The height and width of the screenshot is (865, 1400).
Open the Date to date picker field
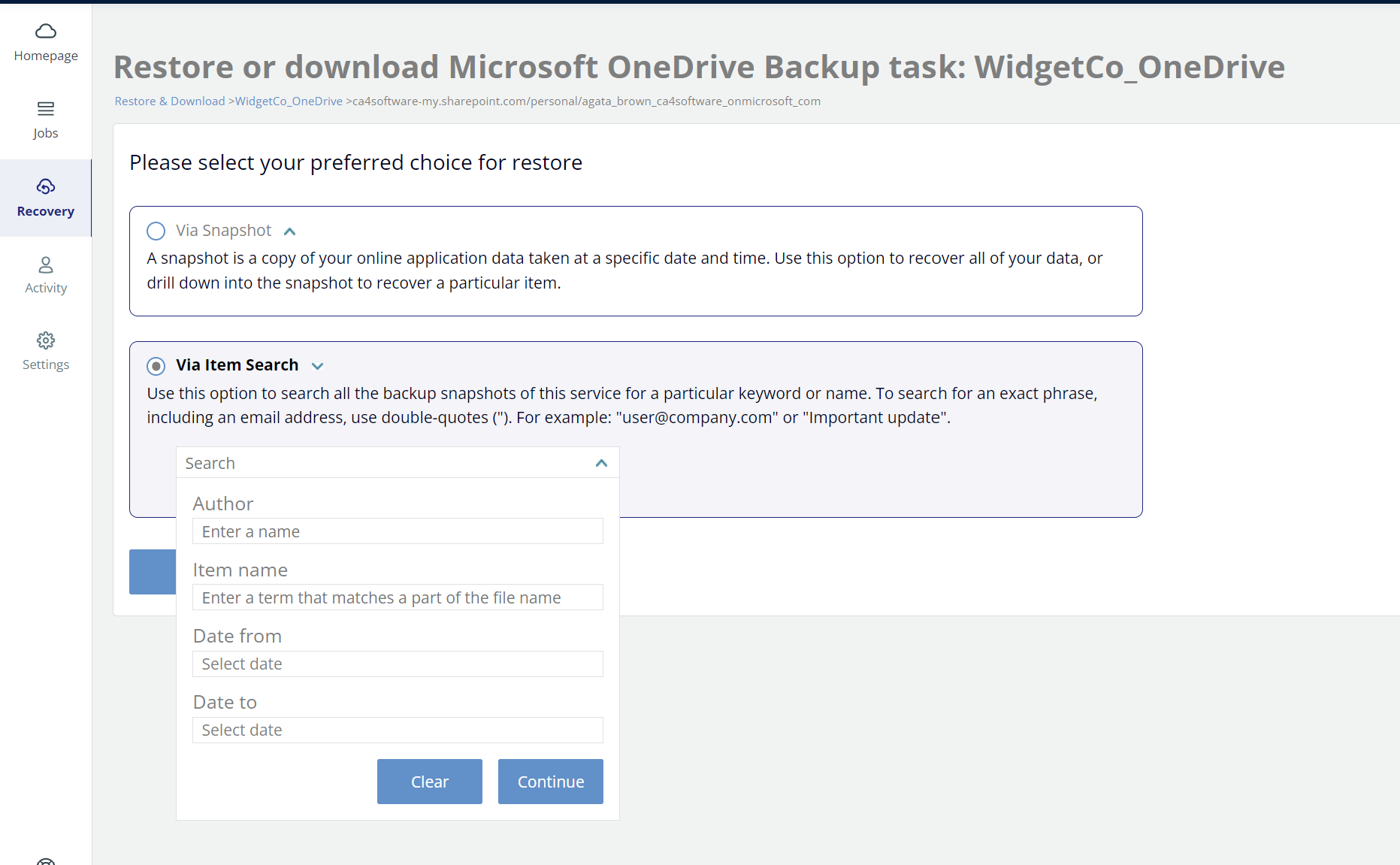point(398,730)
